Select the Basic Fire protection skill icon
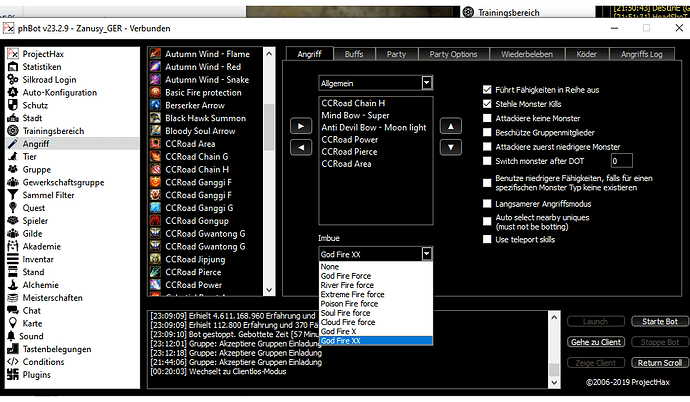The width and height of the screenshot is (690, 402). (x=155, y=92)
